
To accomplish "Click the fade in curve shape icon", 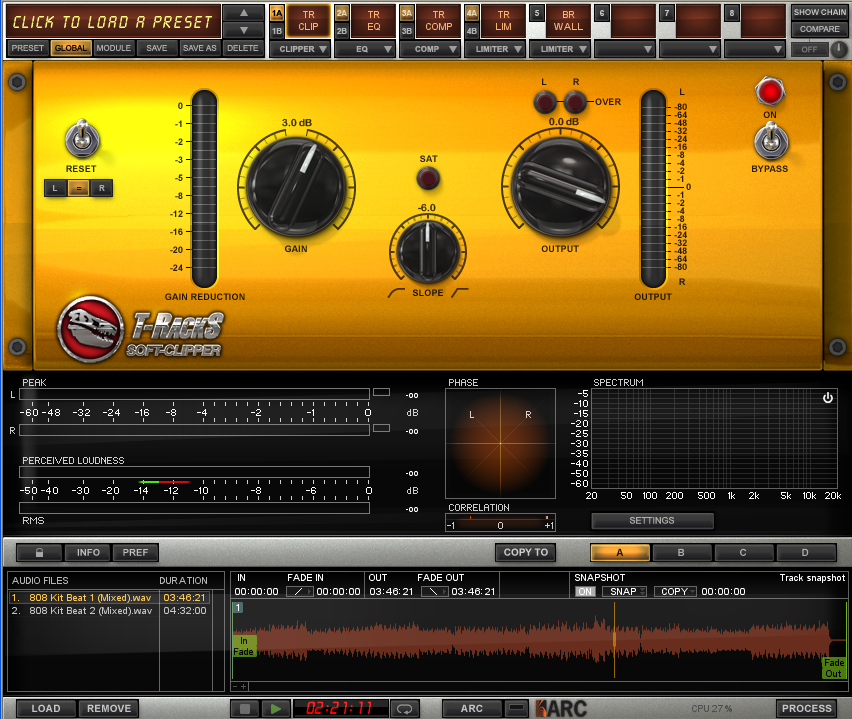I will point(299,591).
